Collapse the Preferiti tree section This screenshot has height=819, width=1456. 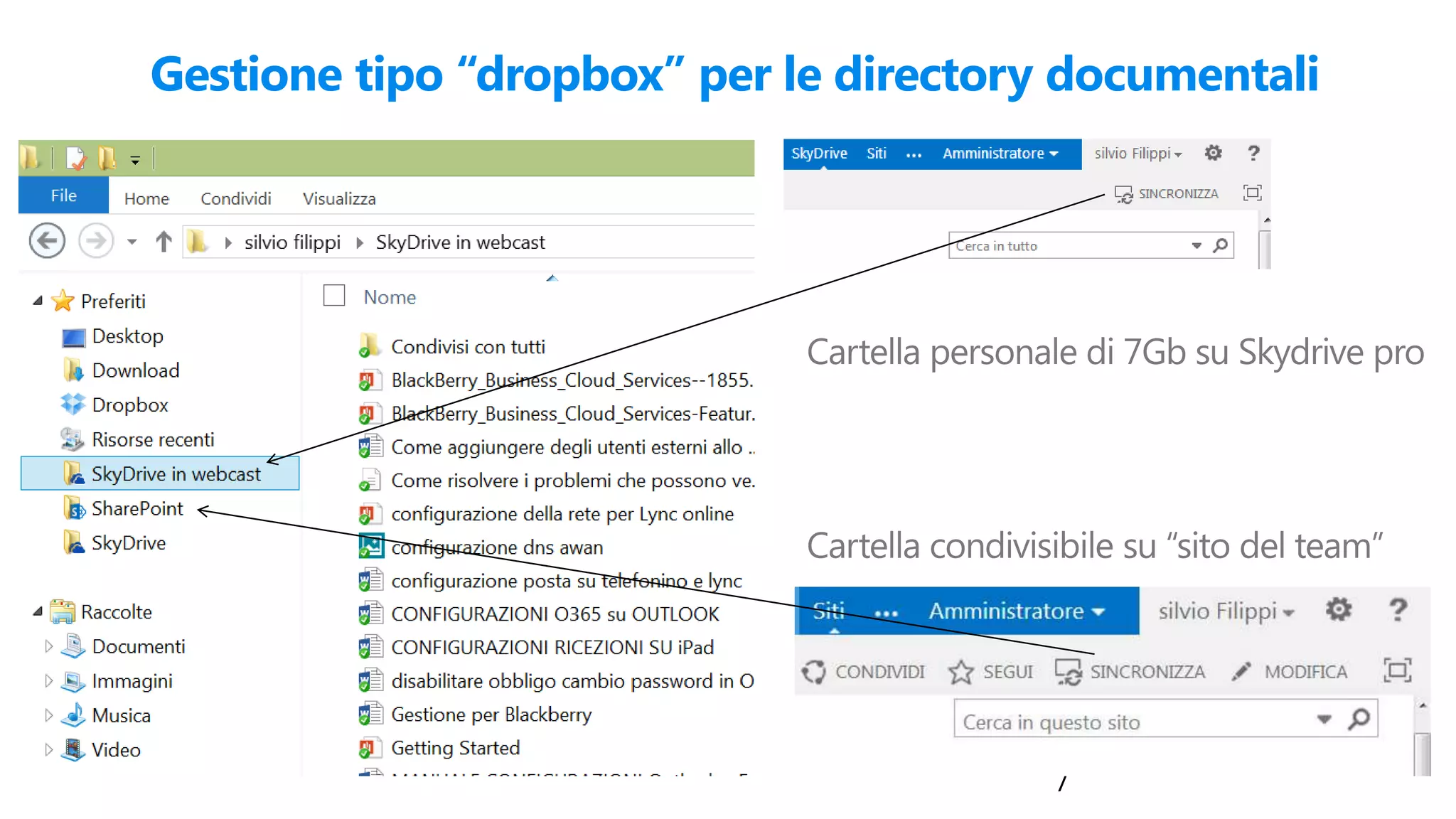[38, 301]
